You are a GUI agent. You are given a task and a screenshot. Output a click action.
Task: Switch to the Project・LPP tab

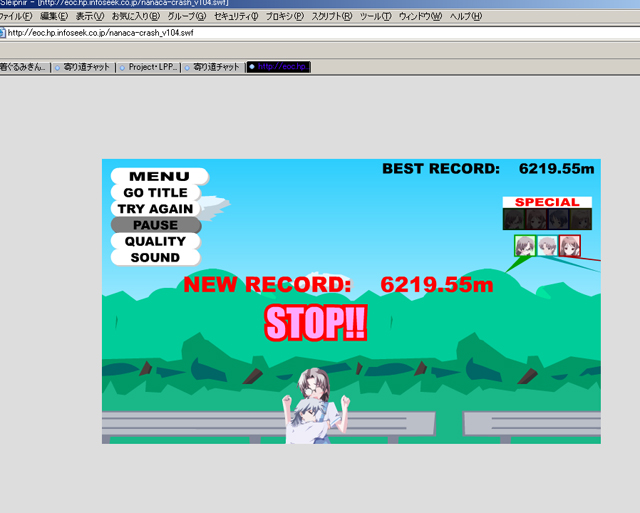tap(149, 67)
